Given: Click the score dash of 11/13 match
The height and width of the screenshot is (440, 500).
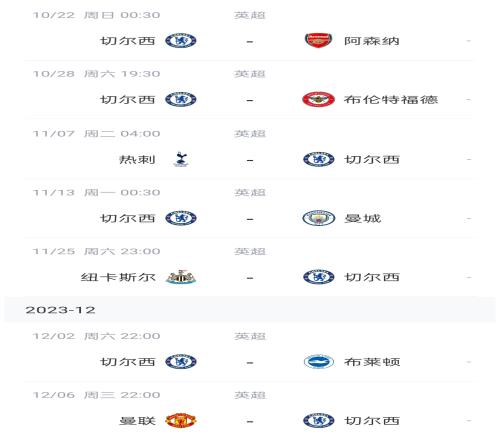Looking at the screenshot, I should click(250, 219).
